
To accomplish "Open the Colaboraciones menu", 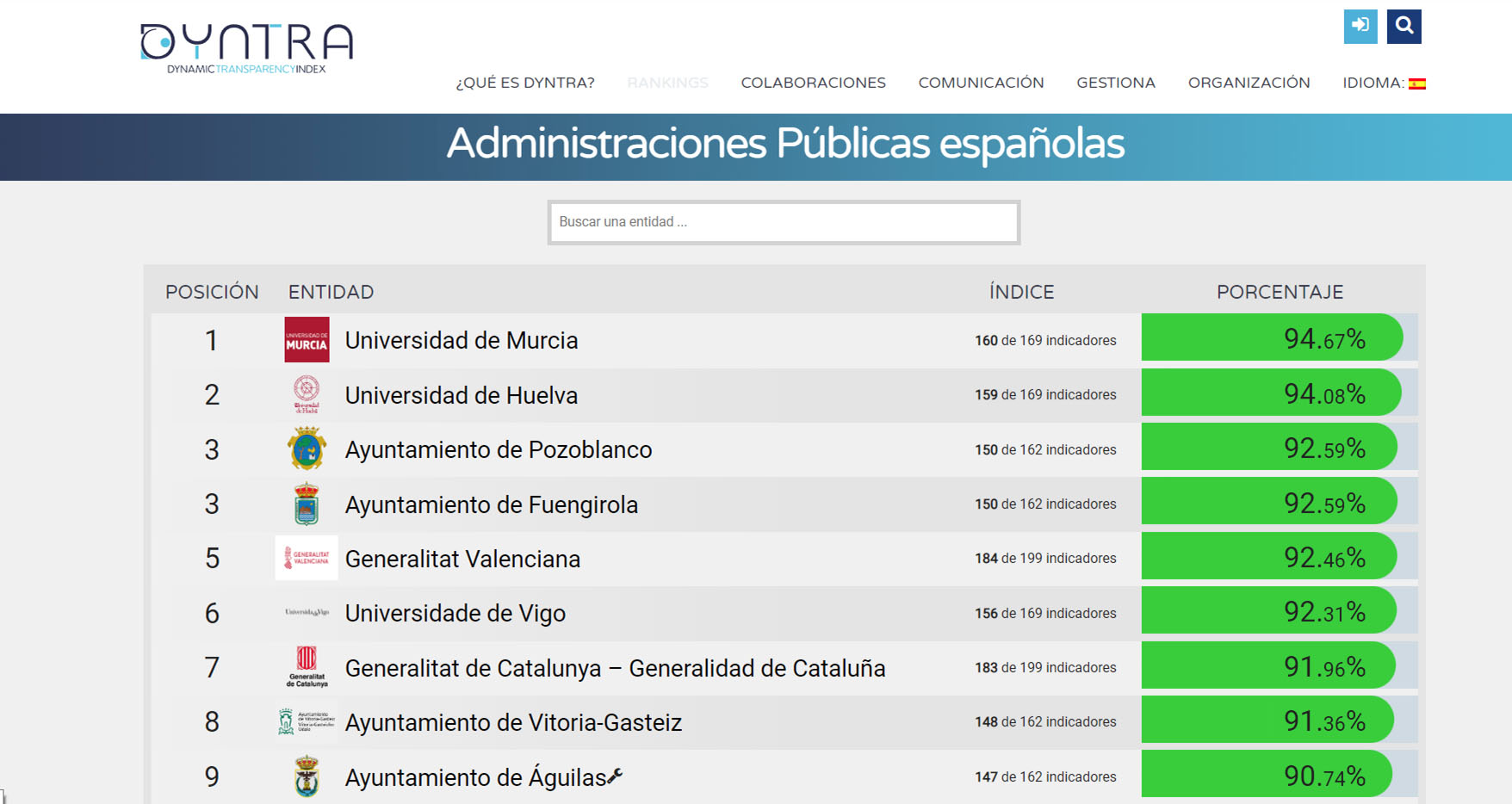I will pyautogui.click(x=813, y=83).
